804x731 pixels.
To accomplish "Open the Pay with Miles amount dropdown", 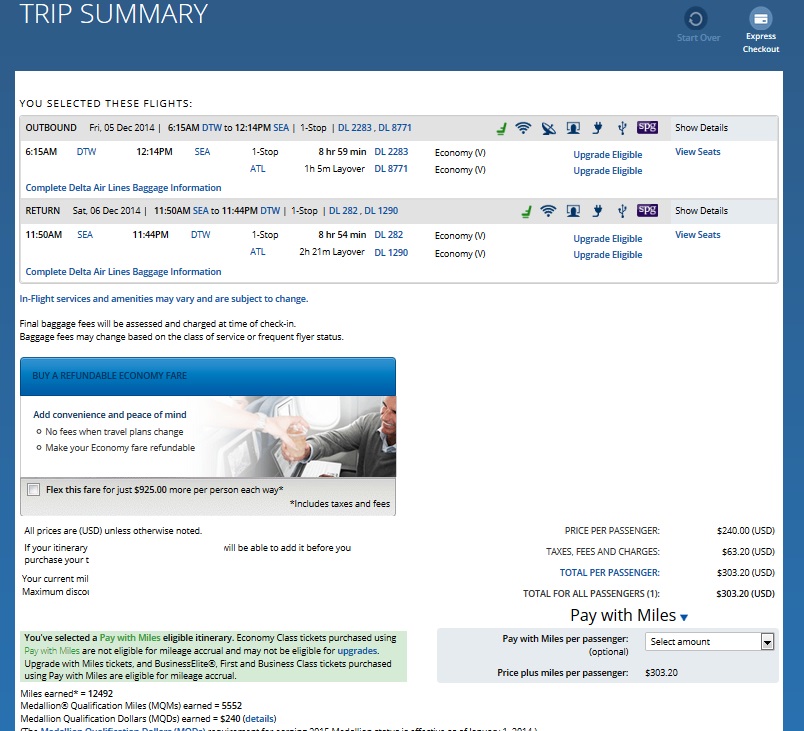I will click(710, 642).
